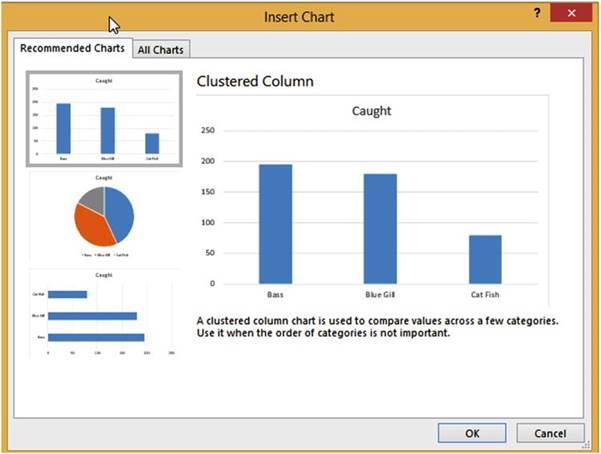Click the Caught title in large preview
601x454 pixels.
(371, 111)
